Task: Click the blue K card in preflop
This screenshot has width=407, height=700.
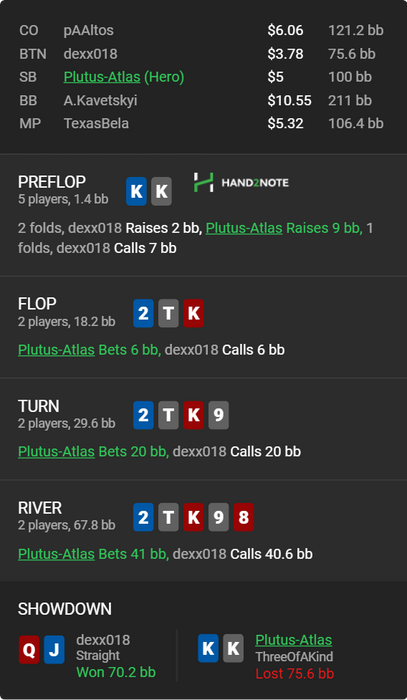Action: point(136,191)
